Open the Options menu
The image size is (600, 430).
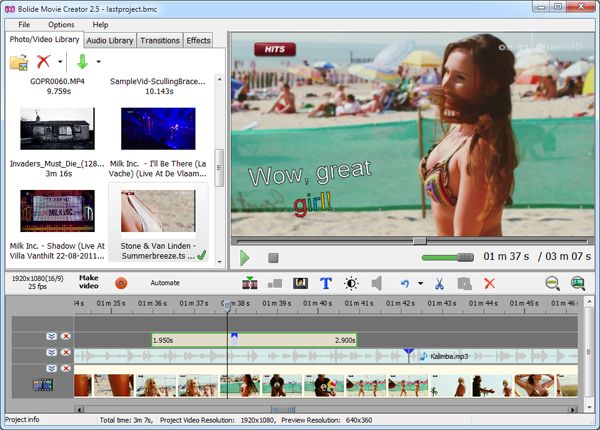tap(61, 24)
